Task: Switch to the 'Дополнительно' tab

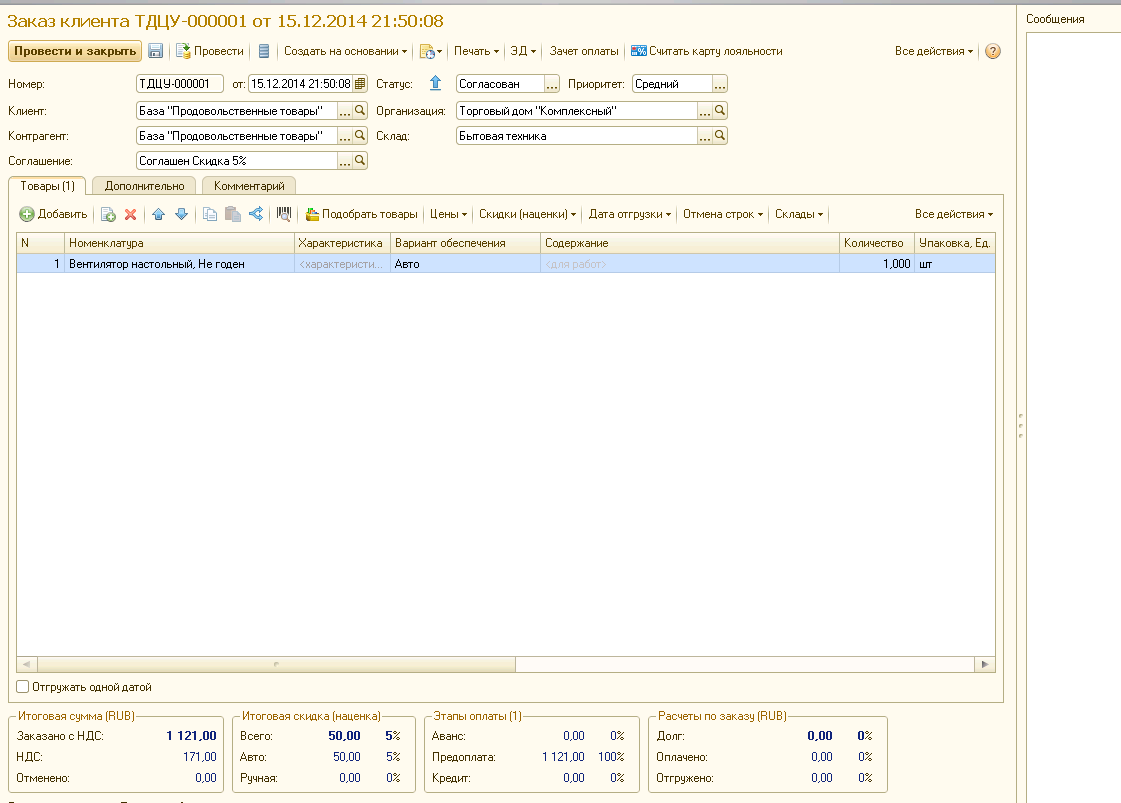Action: point(144,186)
